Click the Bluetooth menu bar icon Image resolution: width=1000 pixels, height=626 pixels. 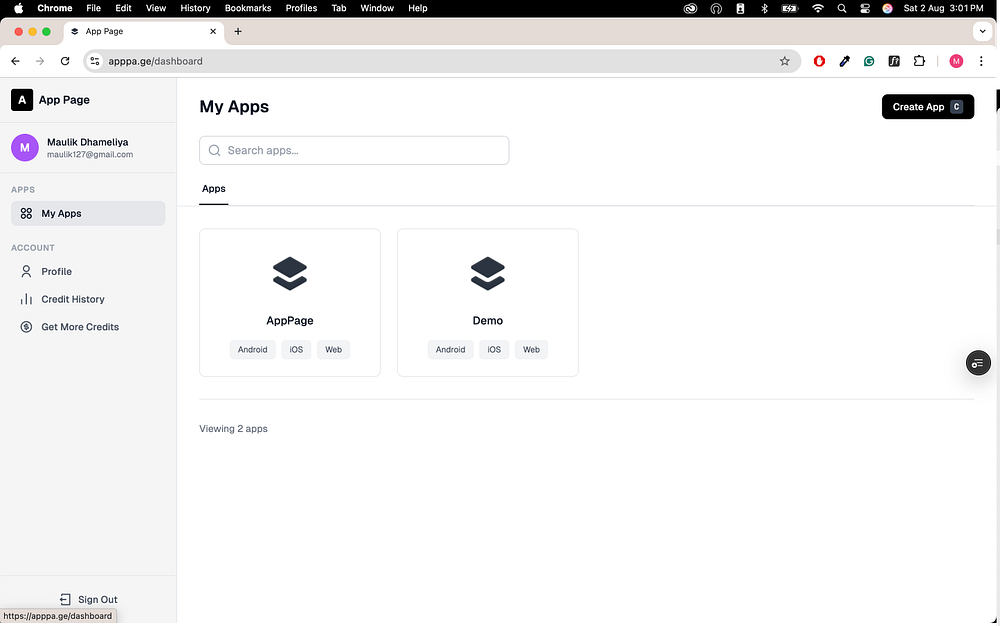click(764, 8)
